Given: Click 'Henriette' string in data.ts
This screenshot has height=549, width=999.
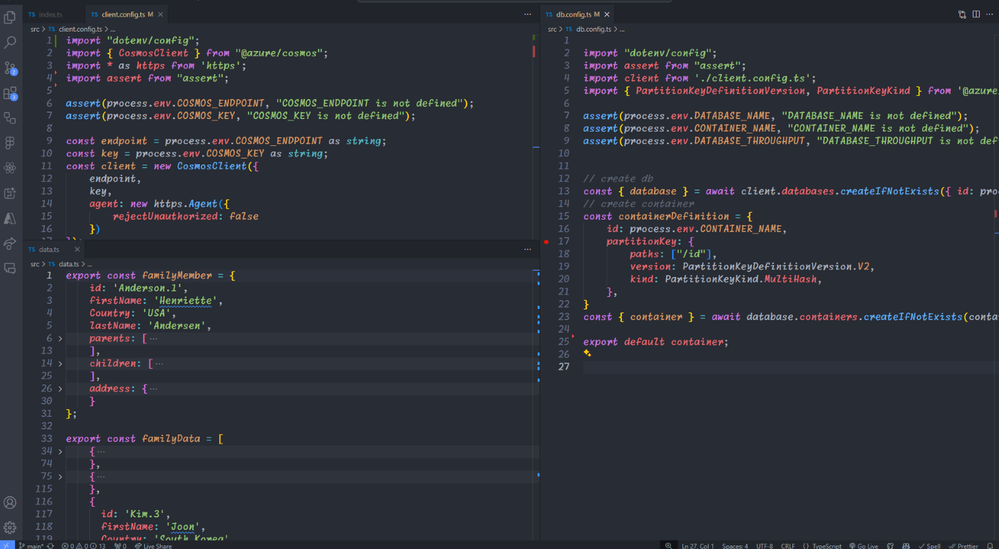Looking at the screenshot, I should (186, 301).
